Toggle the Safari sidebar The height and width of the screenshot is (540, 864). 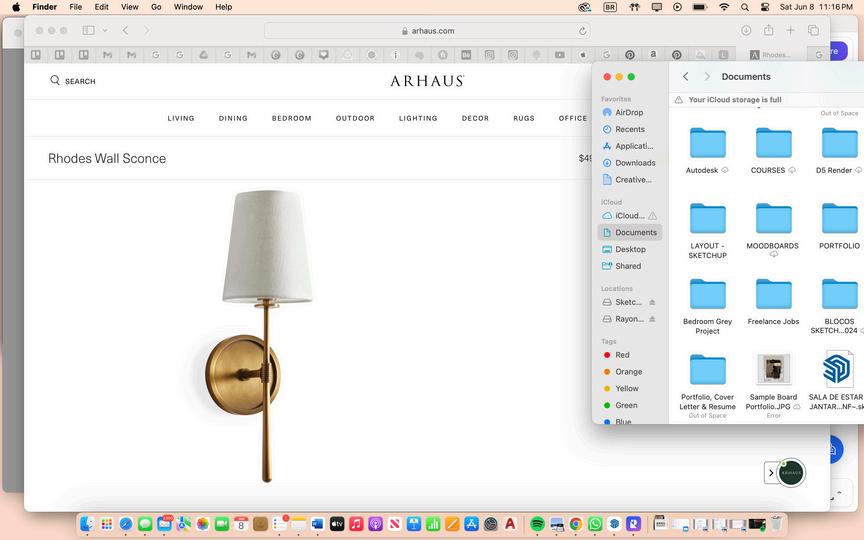[88, 30]
